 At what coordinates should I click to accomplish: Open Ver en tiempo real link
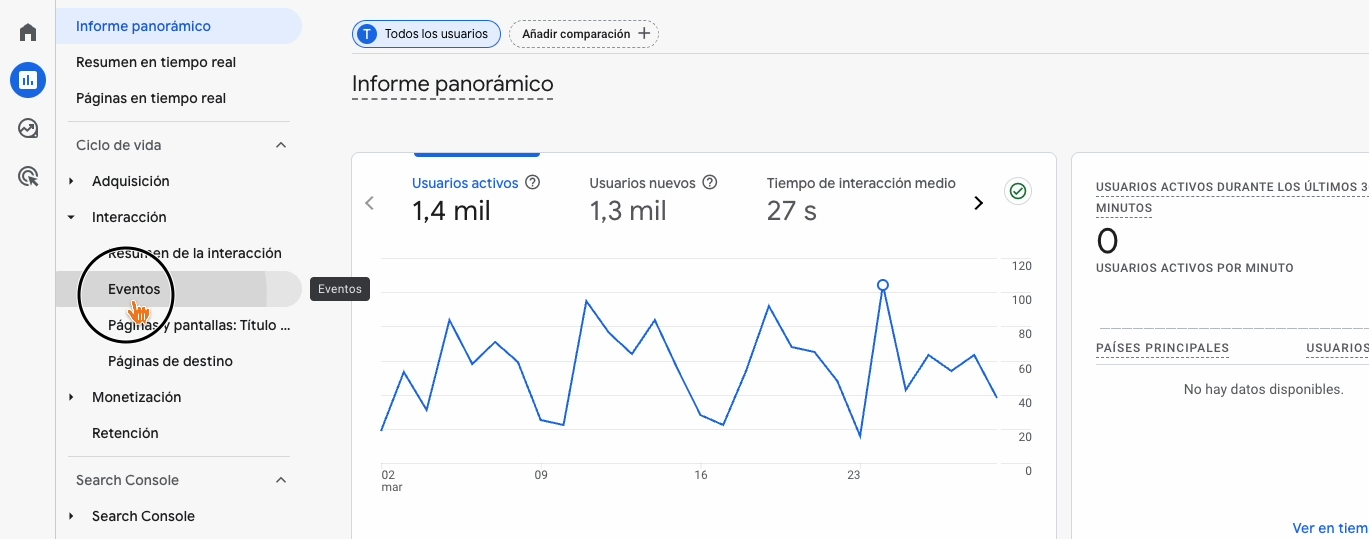[1330, 528]
